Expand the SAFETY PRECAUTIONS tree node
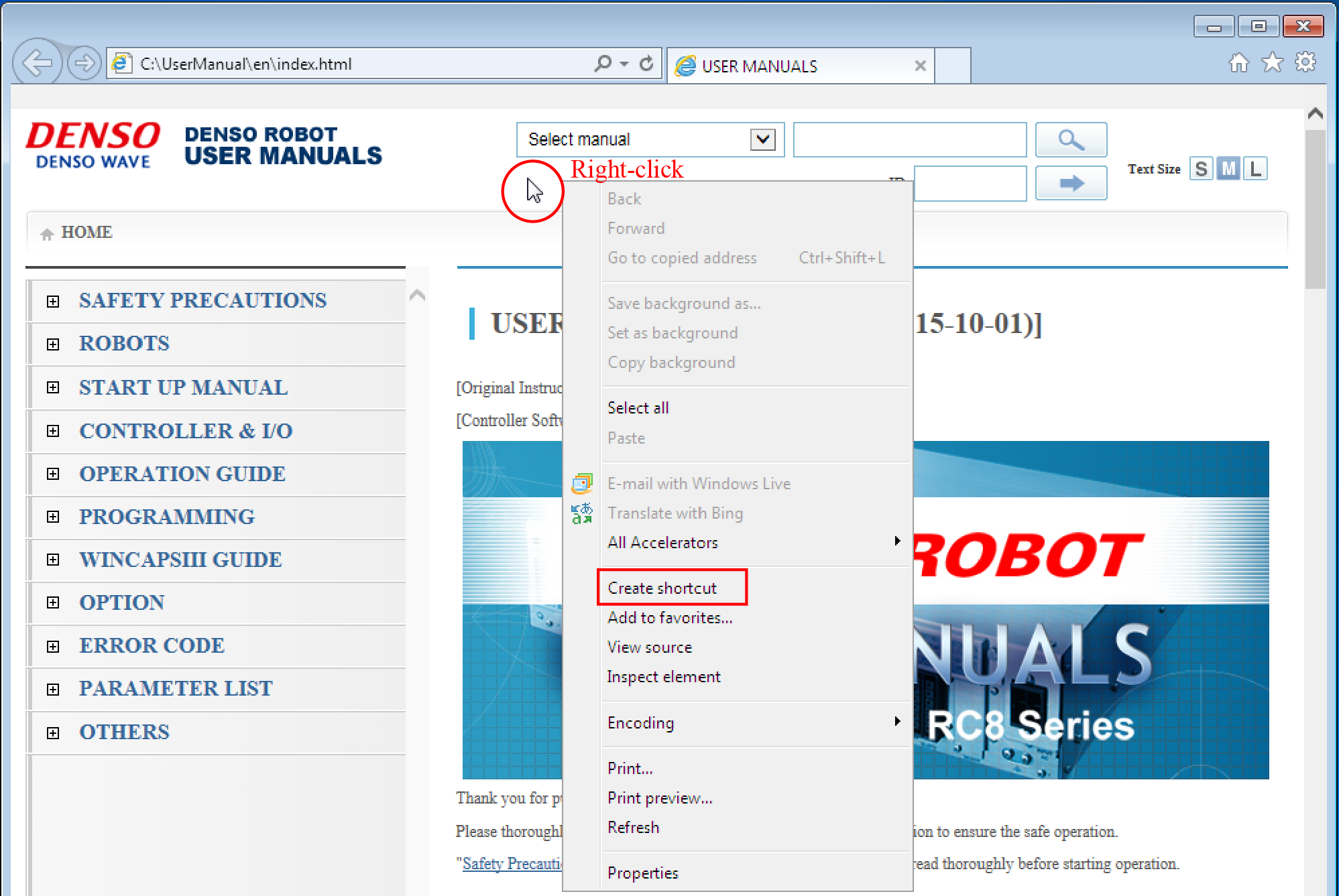Screen dimensions: 1339x896 tap(53, 301)
